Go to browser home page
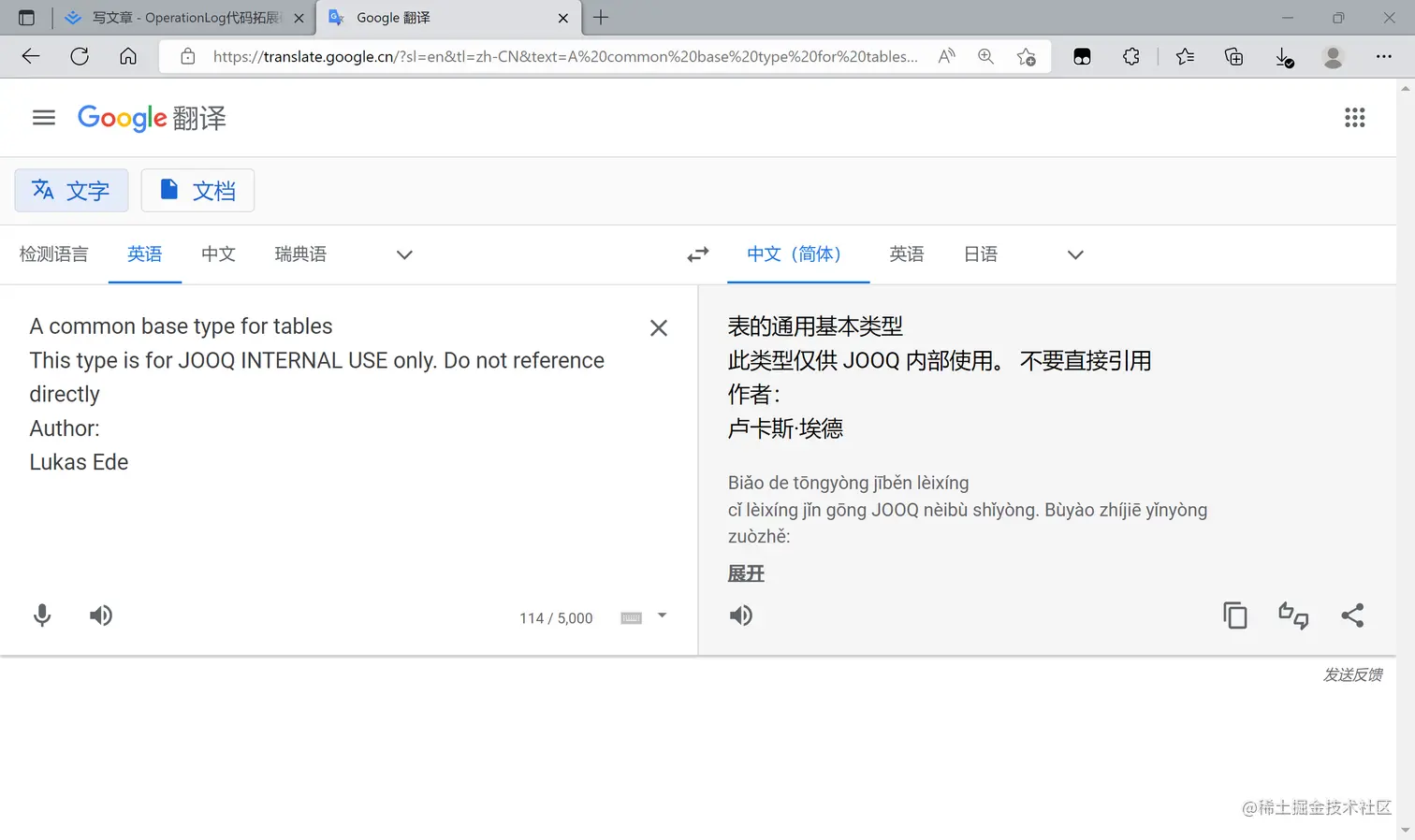Image resolution: width=1415 pixels, height=840 pixels. [x=128, y=56]
